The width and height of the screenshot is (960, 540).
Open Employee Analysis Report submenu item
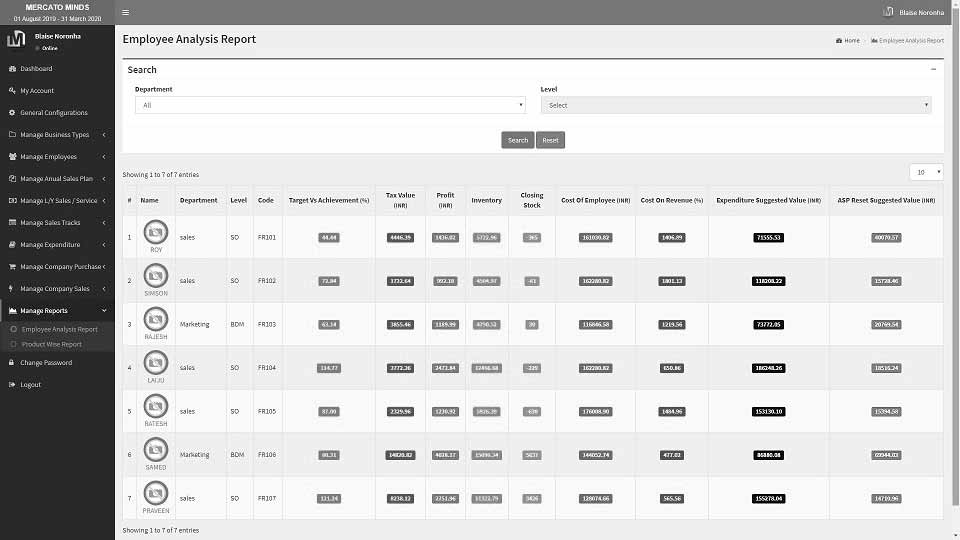pos(59,329)
